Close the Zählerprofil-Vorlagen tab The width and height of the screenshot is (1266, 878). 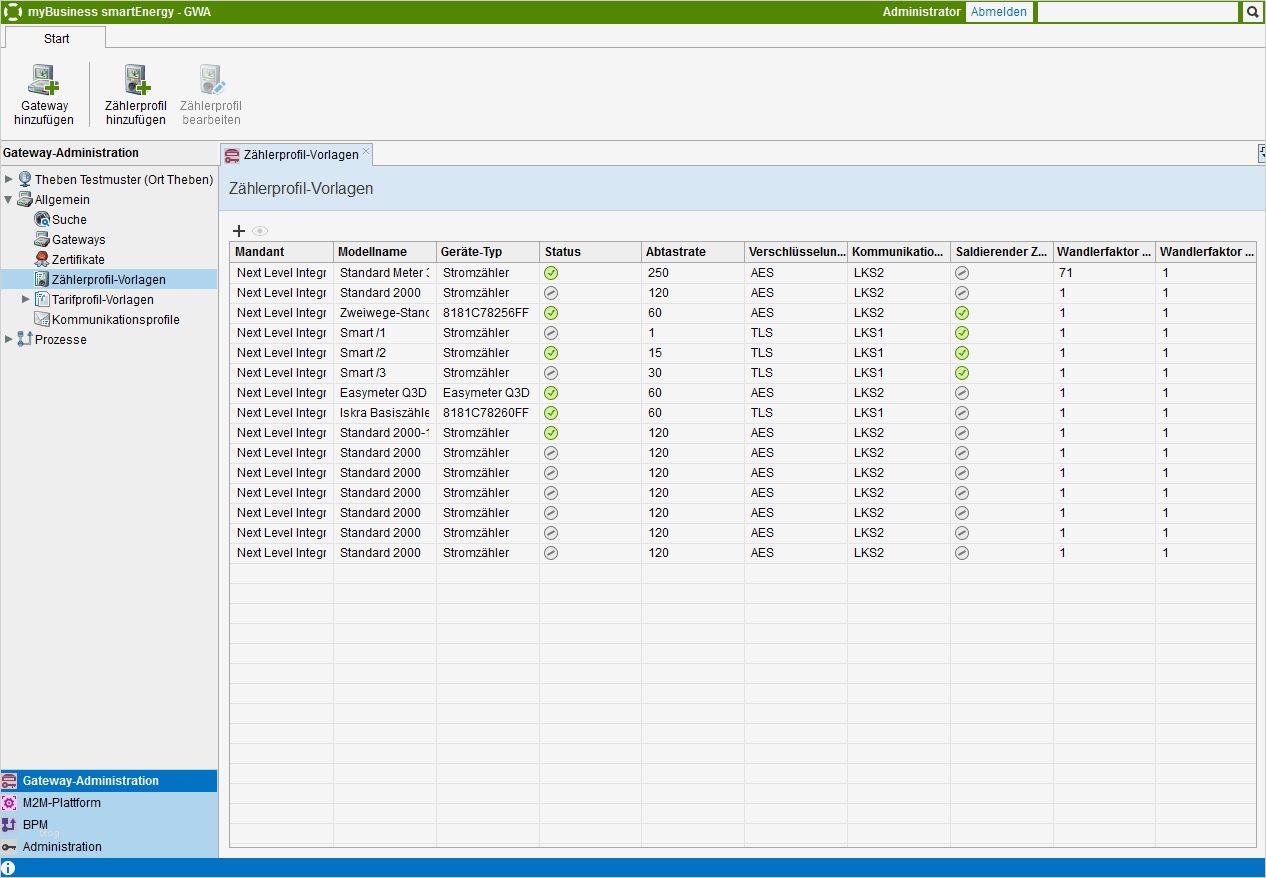[366, 151]
